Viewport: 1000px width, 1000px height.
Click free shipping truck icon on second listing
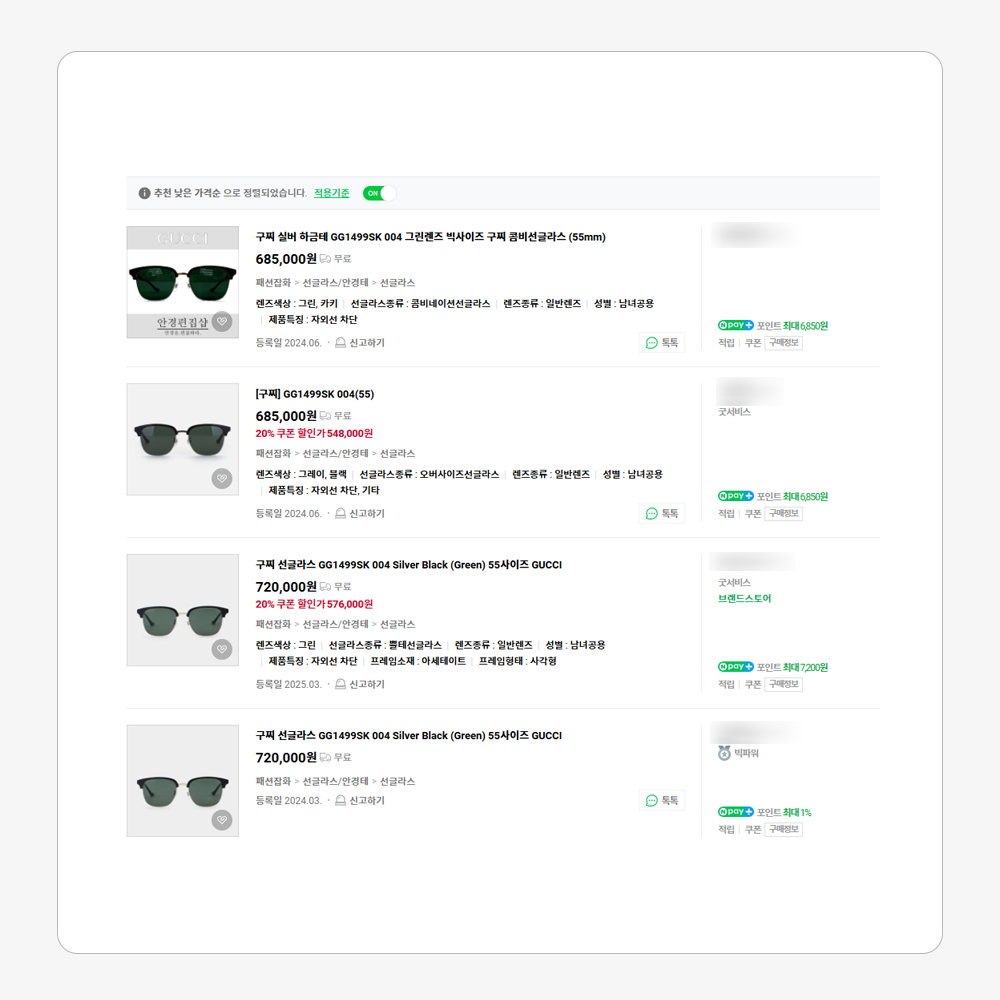coord(325,416)
